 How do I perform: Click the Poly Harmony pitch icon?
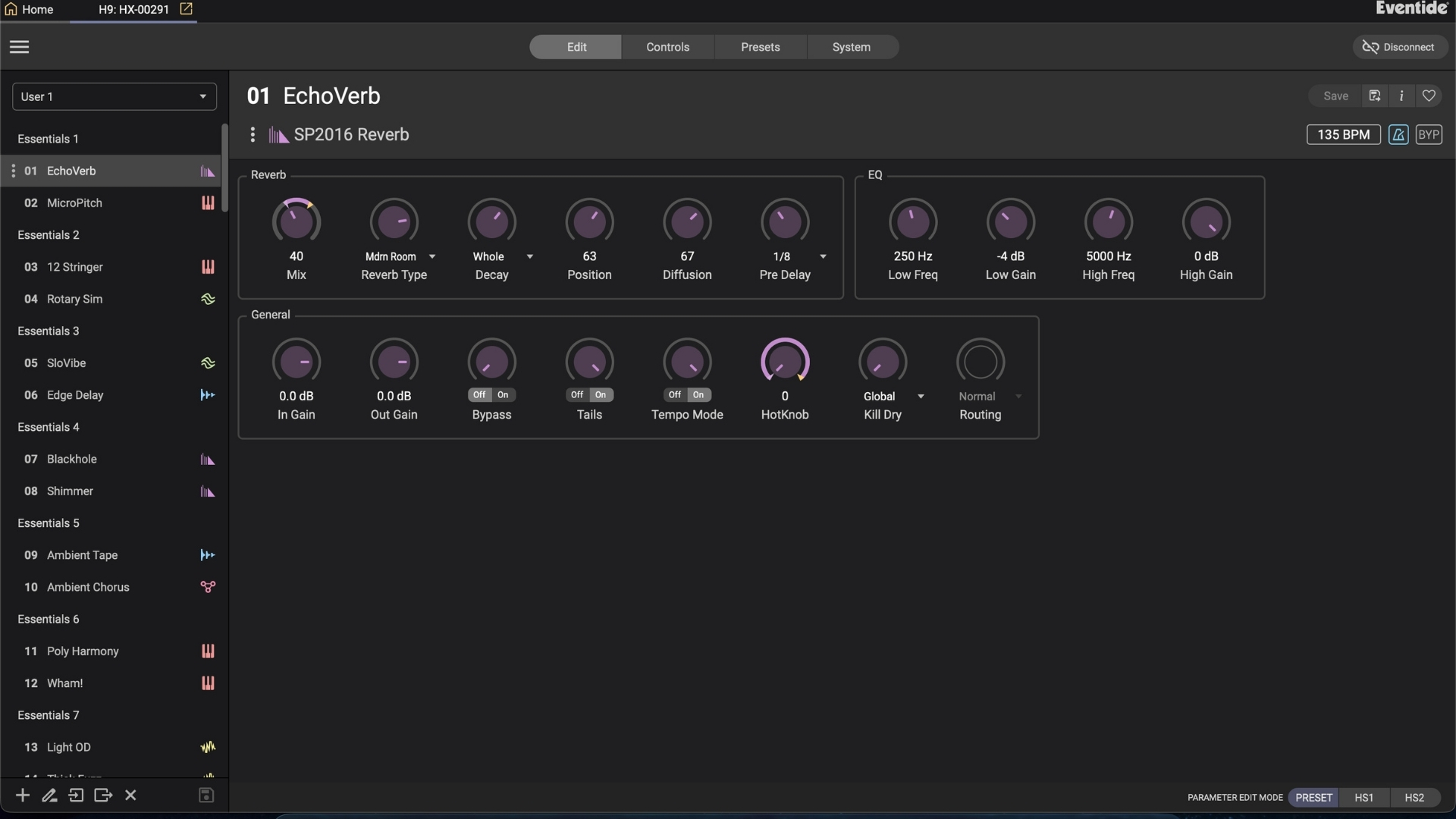[x=208, y=651]
